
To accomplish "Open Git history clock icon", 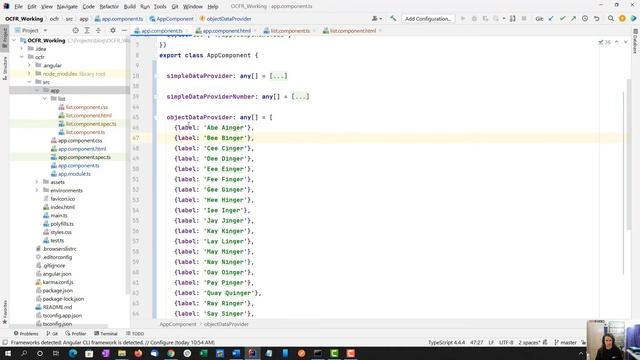I will point(585,18).
